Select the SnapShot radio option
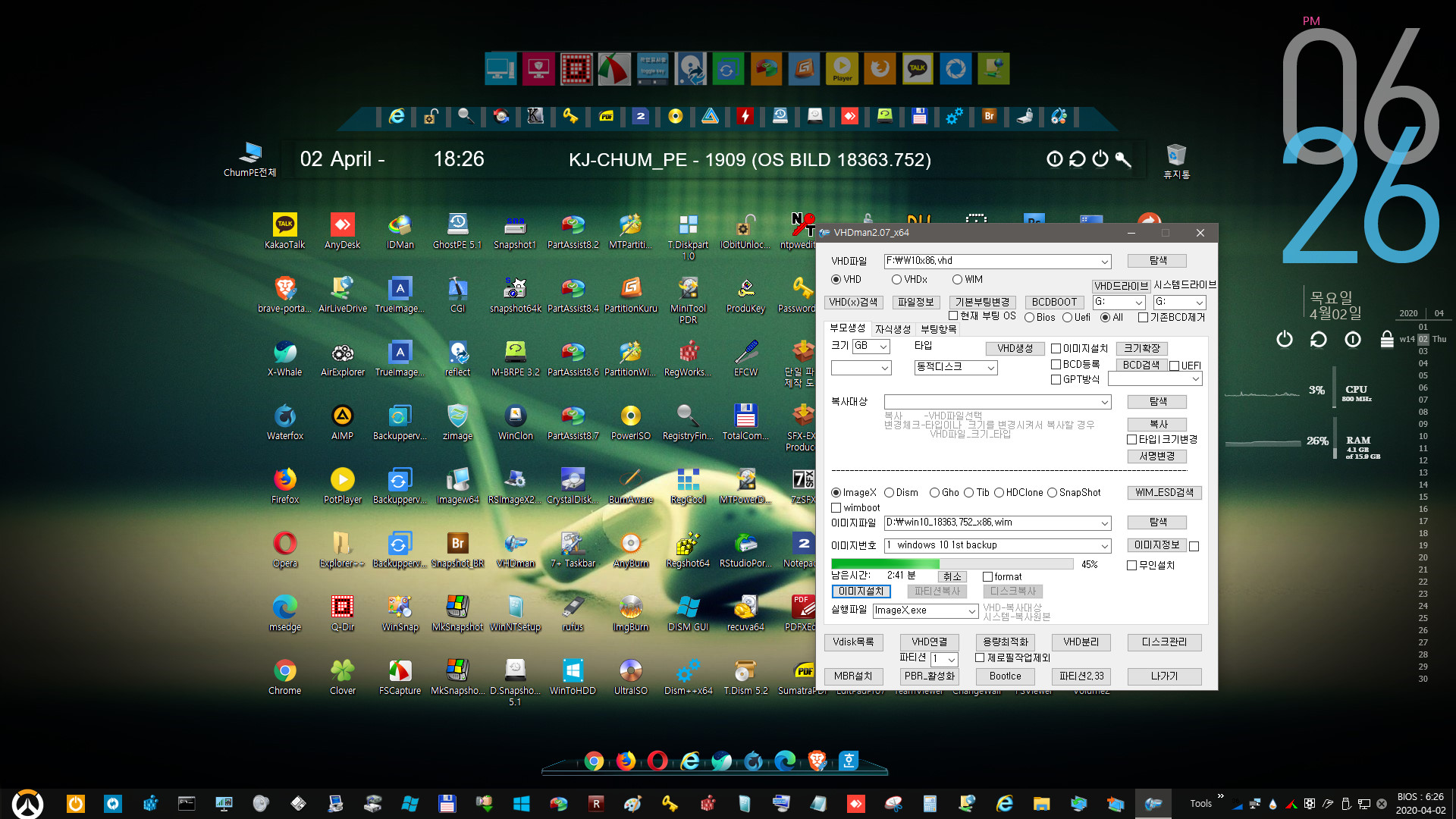 click(x=1052, y=493)
